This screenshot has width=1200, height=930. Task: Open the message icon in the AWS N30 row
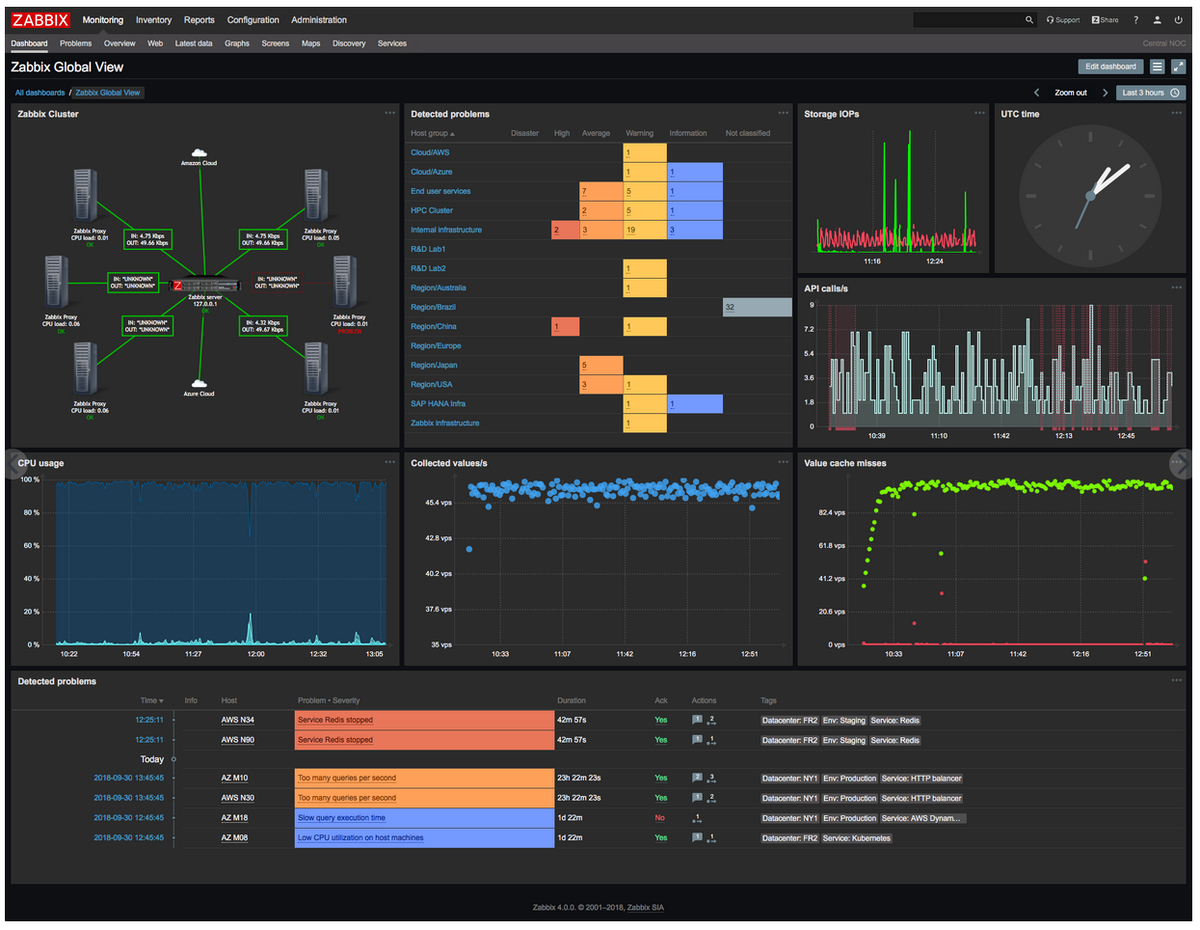click(697, 798)
